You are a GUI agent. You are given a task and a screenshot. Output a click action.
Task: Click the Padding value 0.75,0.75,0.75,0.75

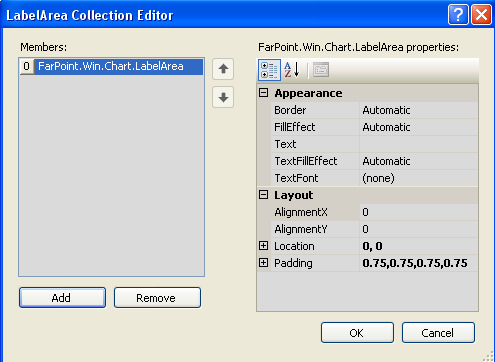click(x=415, y=263)
